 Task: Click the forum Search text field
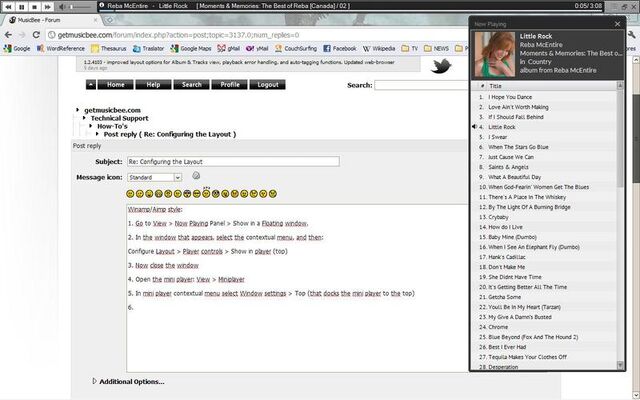(421, 85)
